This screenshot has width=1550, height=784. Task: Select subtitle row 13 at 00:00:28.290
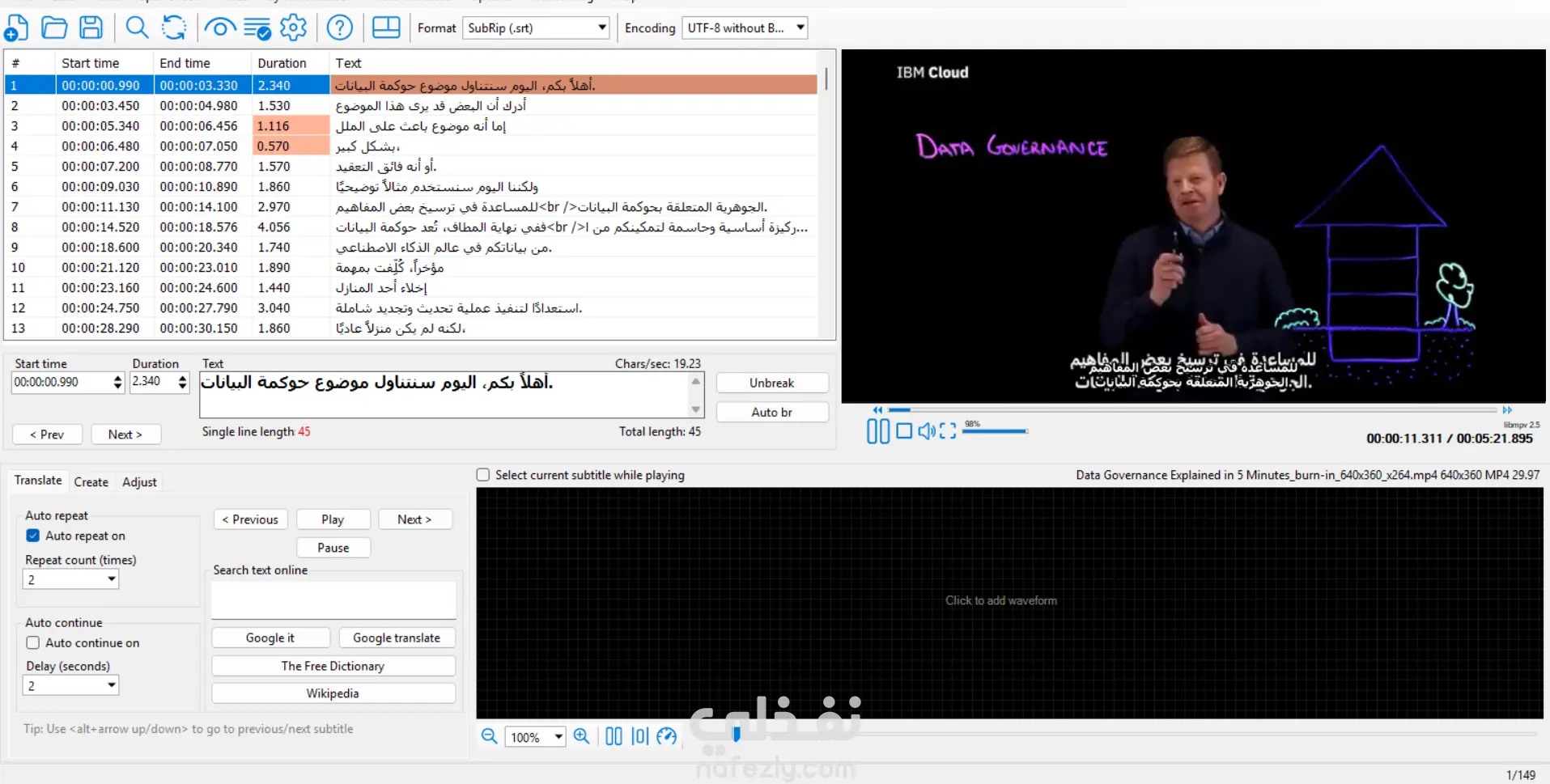click(x=411, y=328)
